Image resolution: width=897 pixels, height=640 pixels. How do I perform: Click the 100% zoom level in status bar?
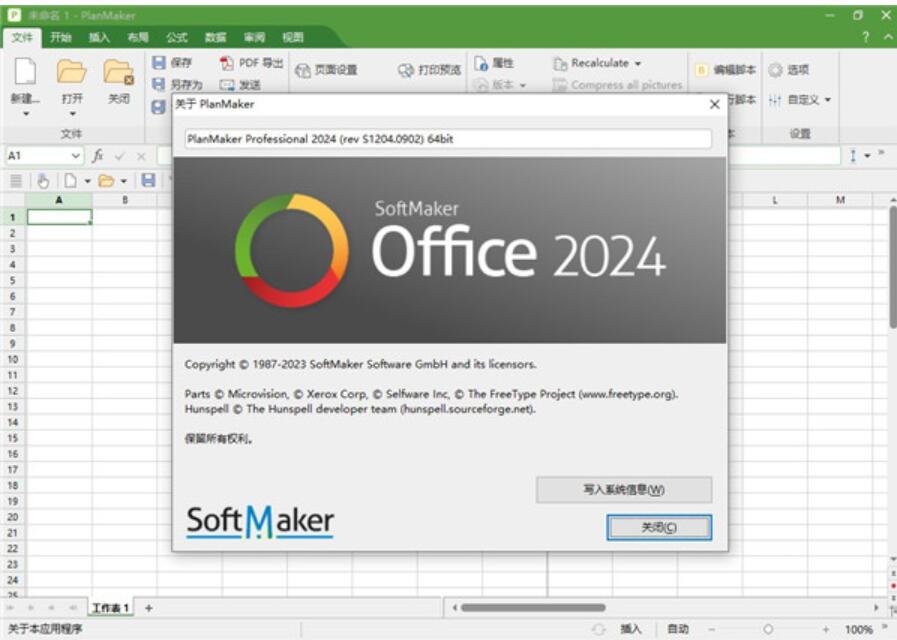(859, 629)
